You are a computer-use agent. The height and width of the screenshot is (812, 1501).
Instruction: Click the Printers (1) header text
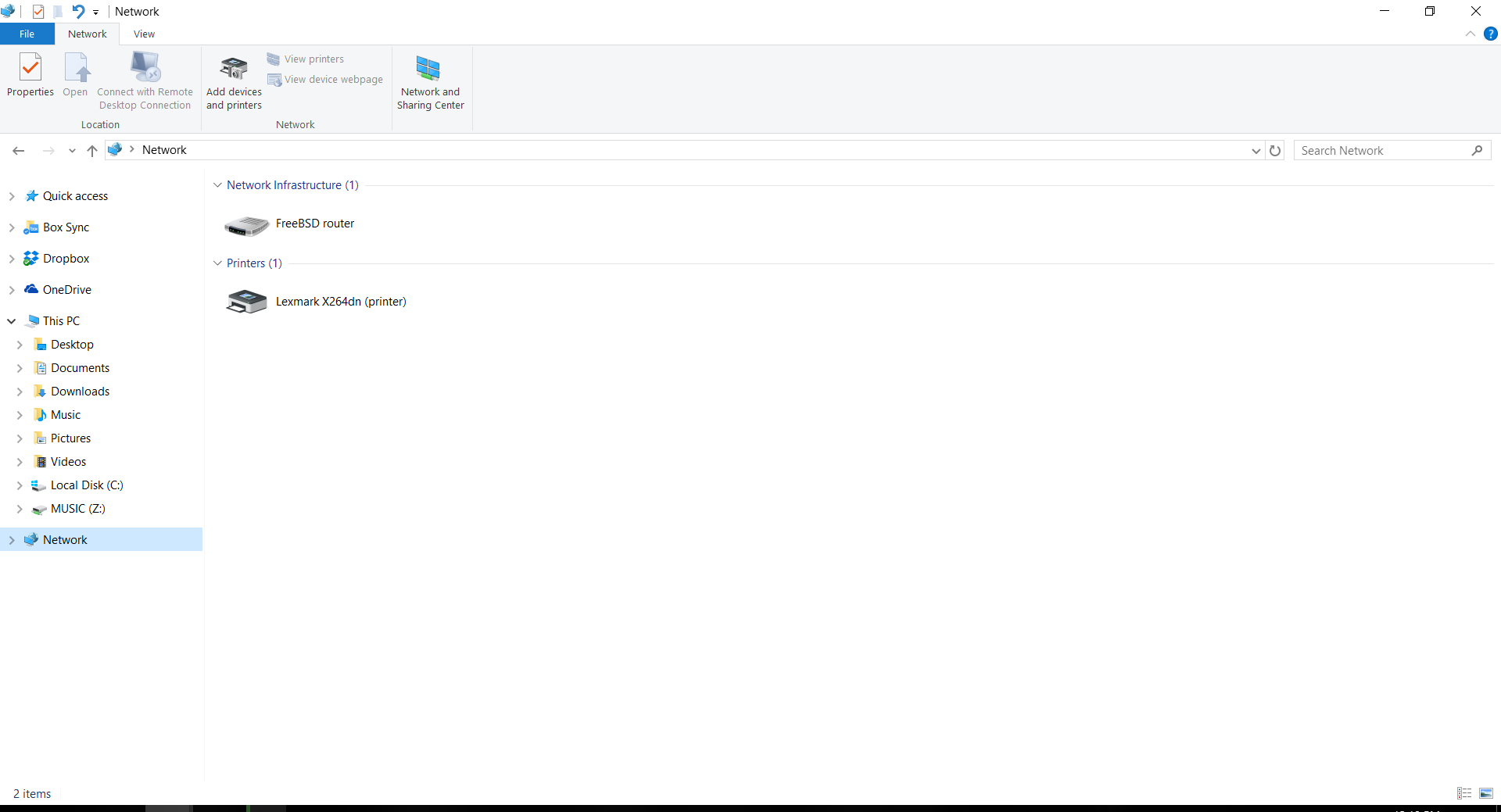point(254,263)
